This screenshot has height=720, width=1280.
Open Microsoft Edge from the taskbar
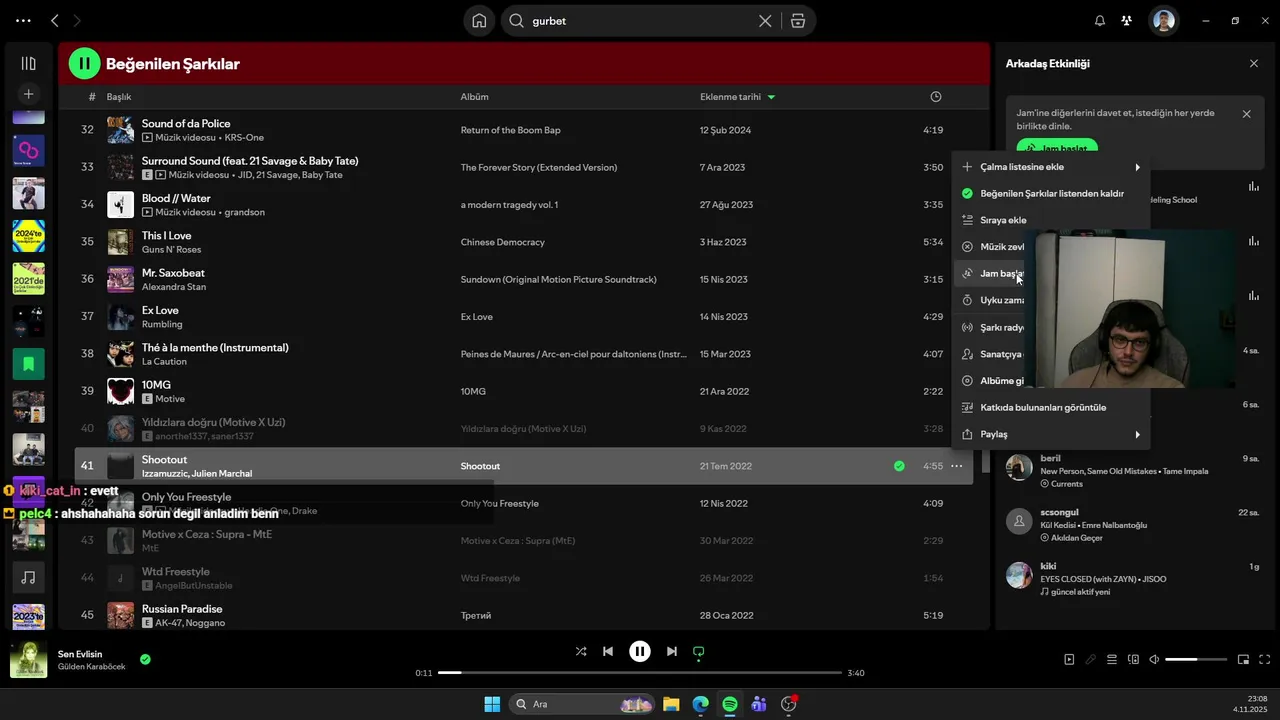pos(701,704)
